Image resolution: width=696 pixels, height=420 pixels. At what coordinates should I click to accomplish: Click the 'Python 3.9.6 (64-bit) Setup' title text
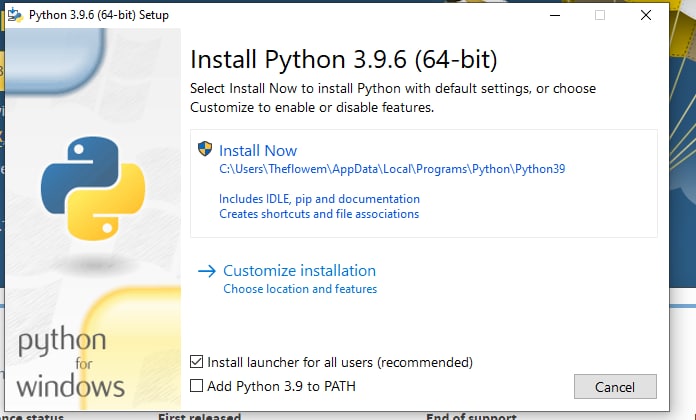(x=99, y=15)
